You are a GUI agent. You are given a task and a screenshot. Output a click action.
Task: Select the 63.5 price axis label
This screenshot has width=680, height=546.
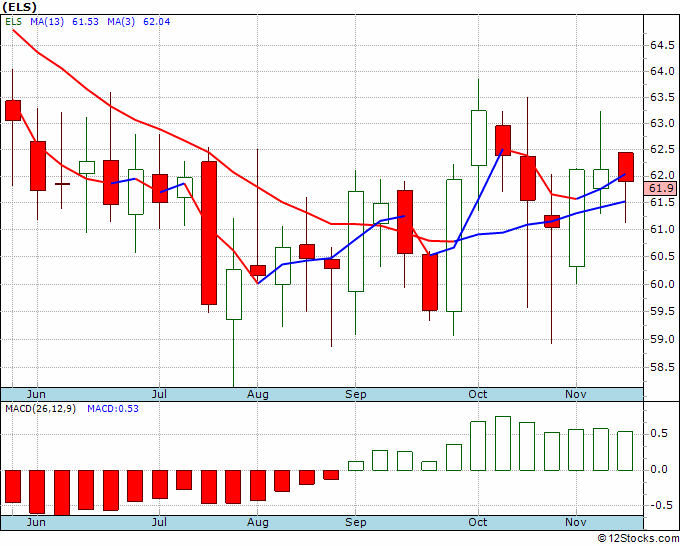coord(662,97)
